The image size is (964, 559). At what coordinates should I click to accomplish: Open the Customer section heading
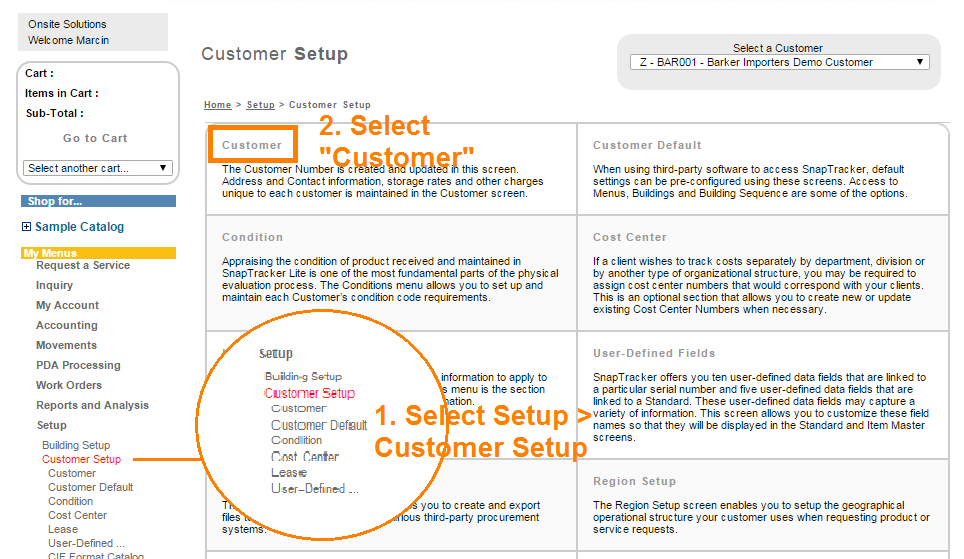[x=252, y=145]
